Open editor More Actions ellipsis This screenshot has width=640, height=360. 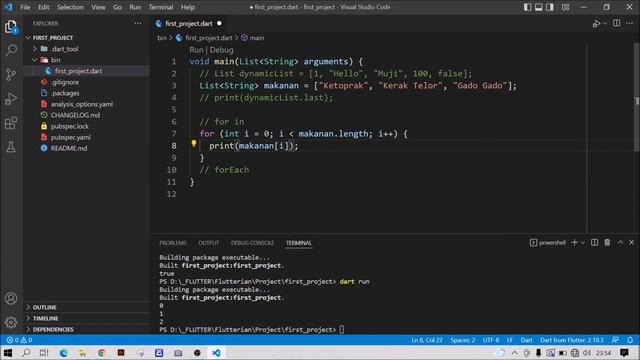click(x=629, y=23)
